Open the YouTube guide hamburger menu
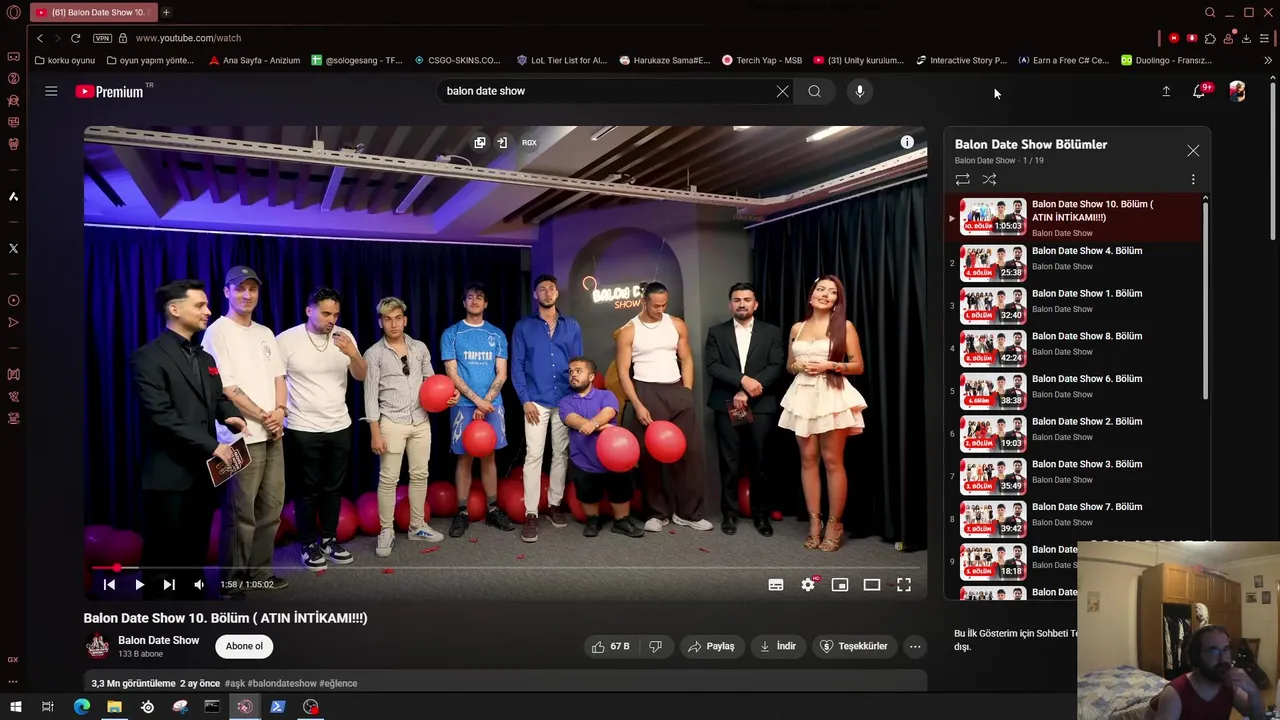 coord(51,91)
